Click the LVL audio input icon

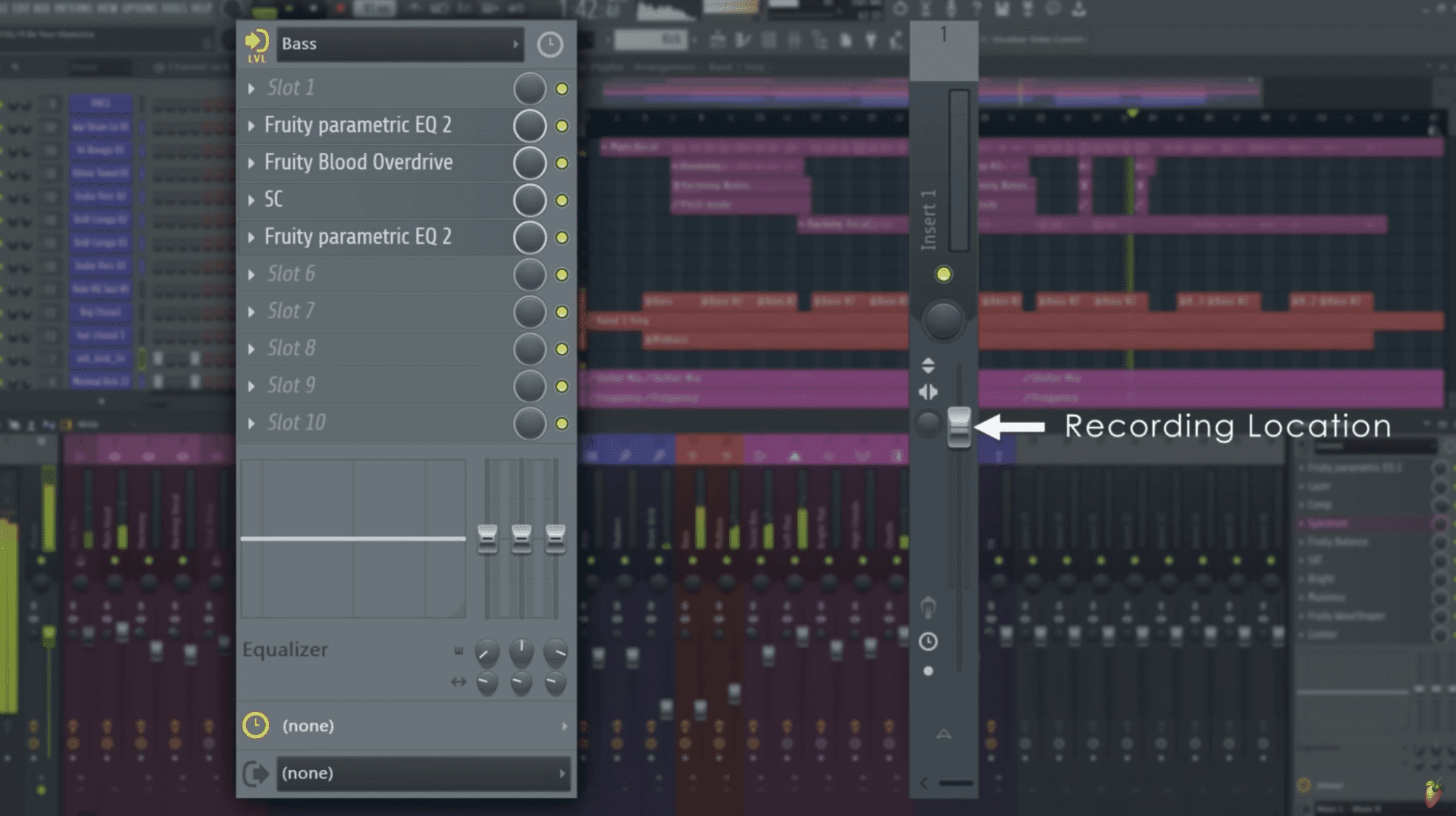click(x=256, y=44)
